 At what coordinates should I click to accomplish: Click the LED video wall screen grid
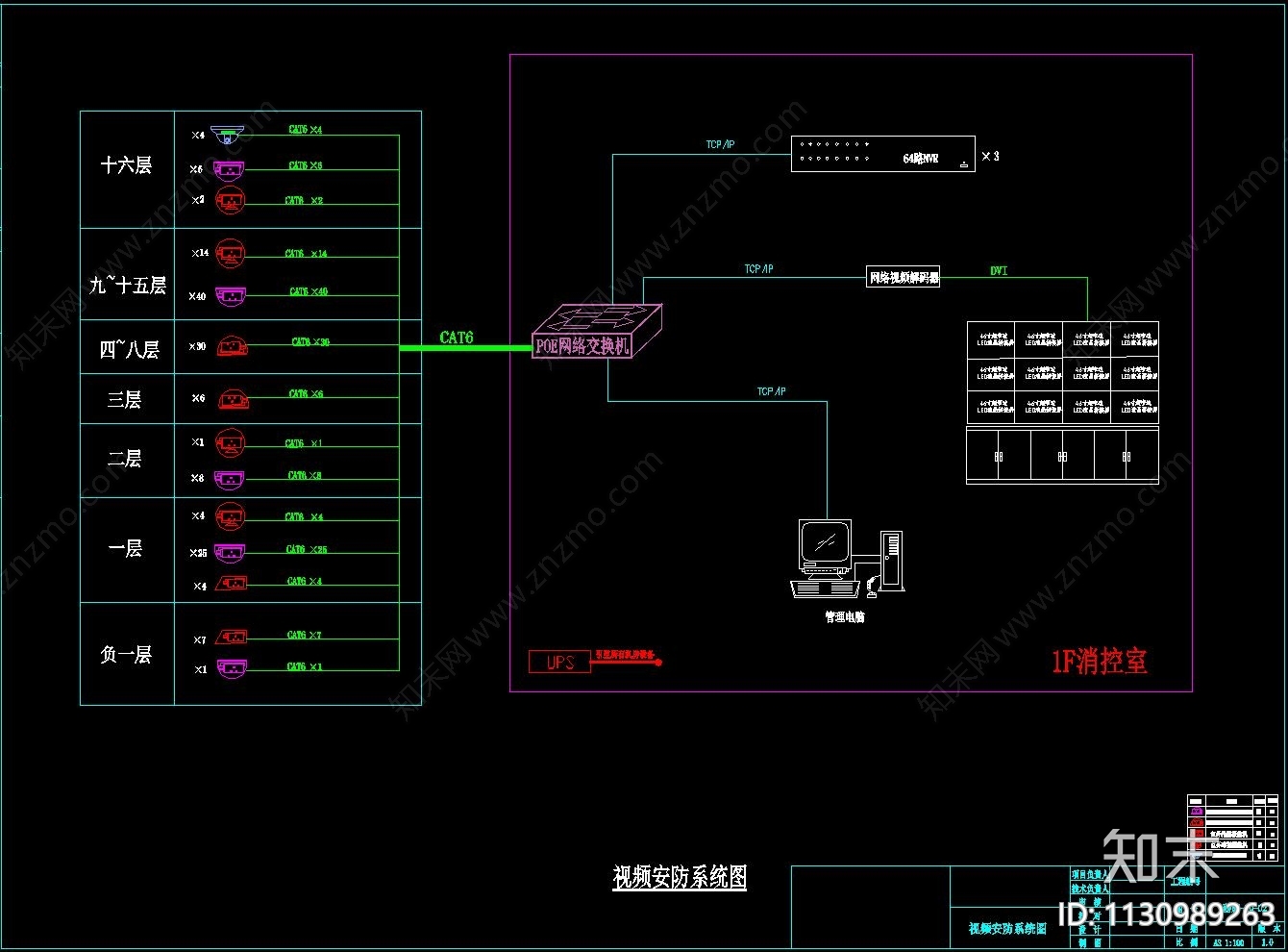pyautogui.click(x=1062, y=373)
